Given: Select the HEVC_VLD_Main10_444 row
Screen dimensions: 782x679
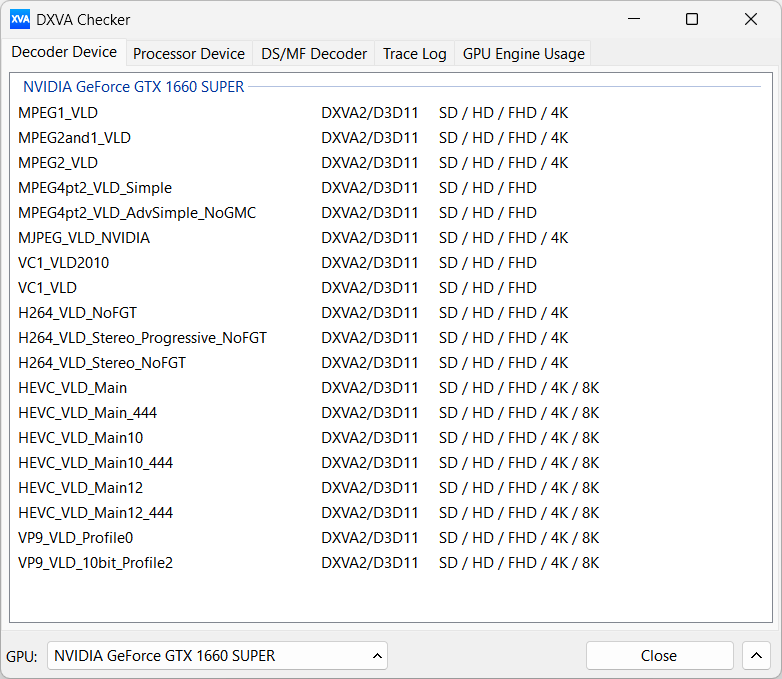Looking at the screenshot, I should pos(391,462).
